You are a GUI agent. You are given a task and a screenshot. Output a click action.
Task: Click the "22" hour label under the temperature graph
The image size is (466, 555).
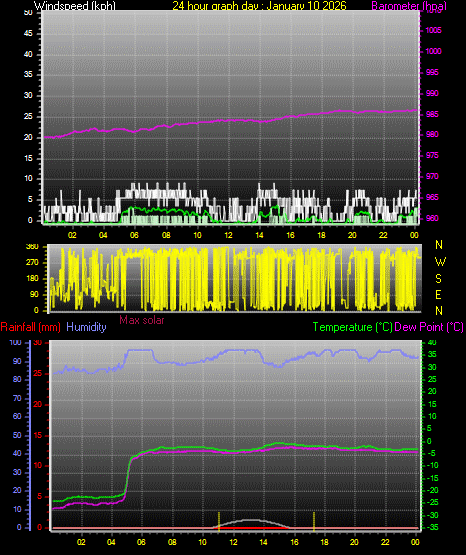pos(385,542)
